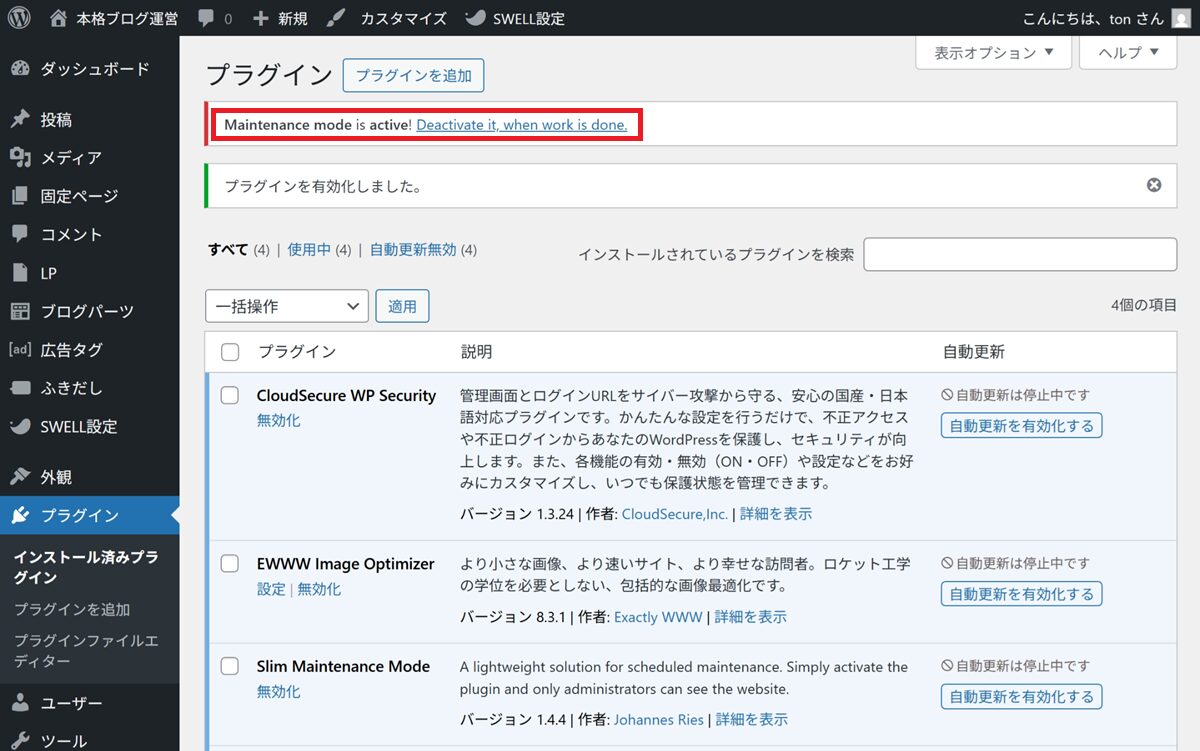1200x751 pixels.
Task: Click the カスタマイズ brush icon
Action: pos(337,18)
